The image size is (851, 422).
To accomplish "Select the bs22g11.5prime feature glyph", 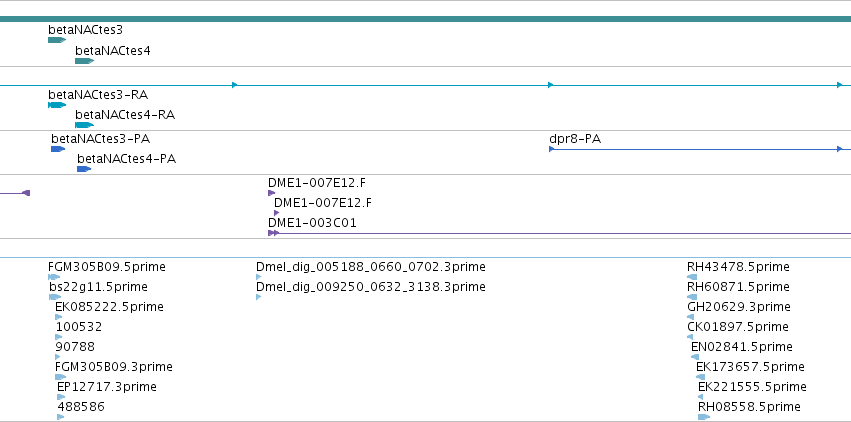I will 55,297.
